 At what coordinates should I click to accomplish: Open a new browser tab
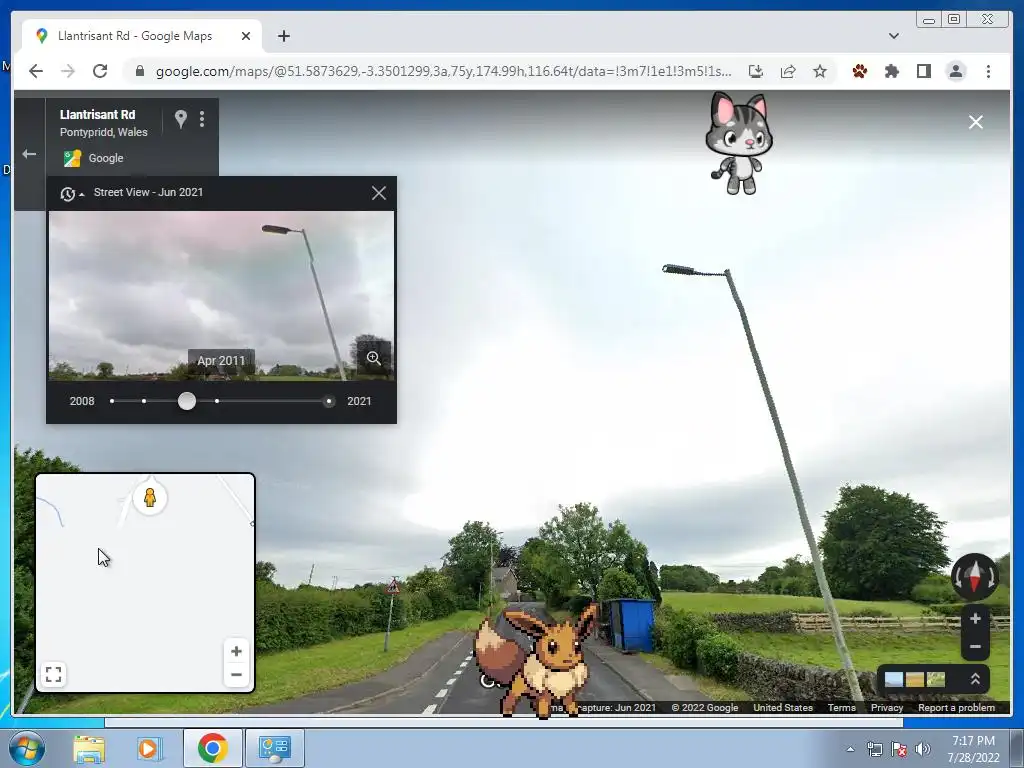(x=283, y=36)
